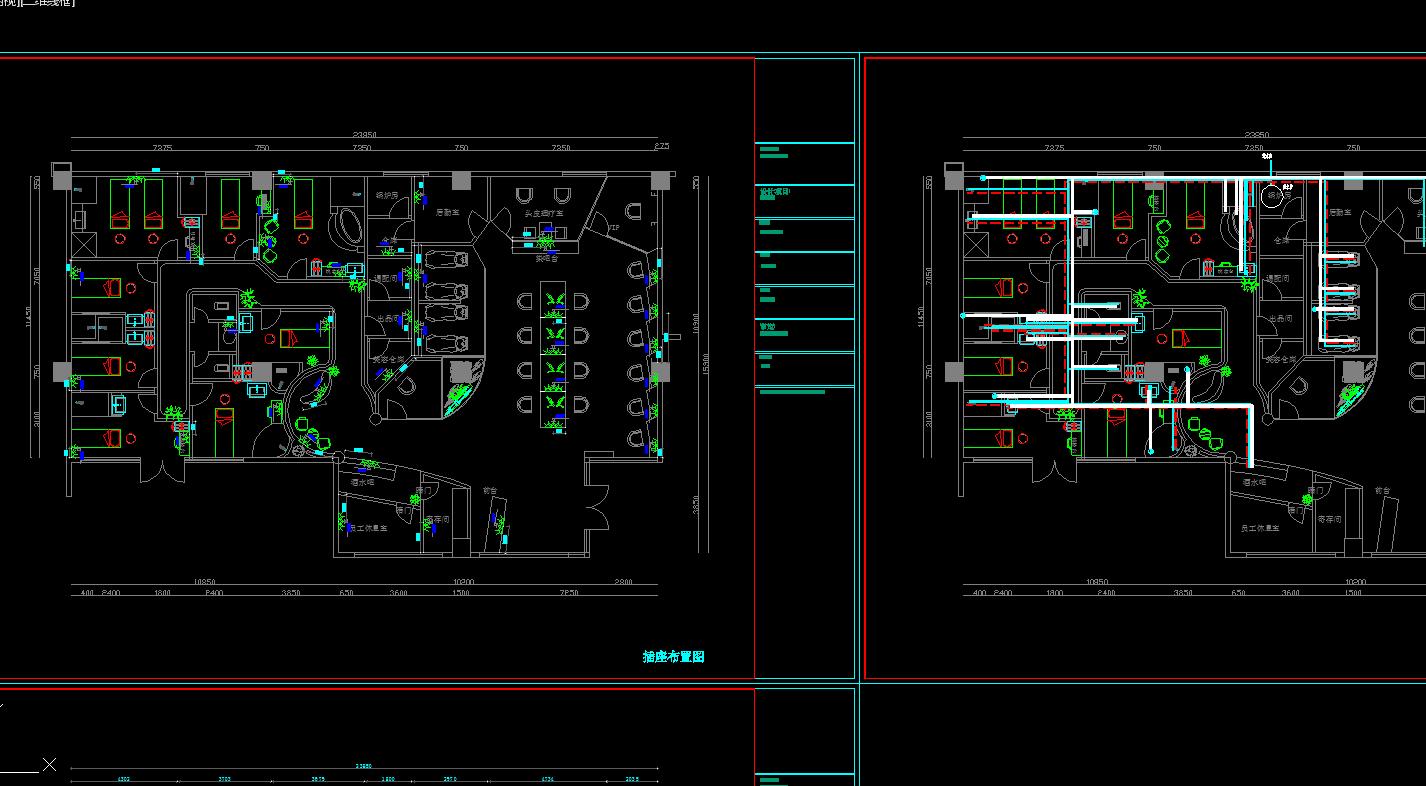Select 美容仓库 label in the piping plan

click(x=1281, y=358)
